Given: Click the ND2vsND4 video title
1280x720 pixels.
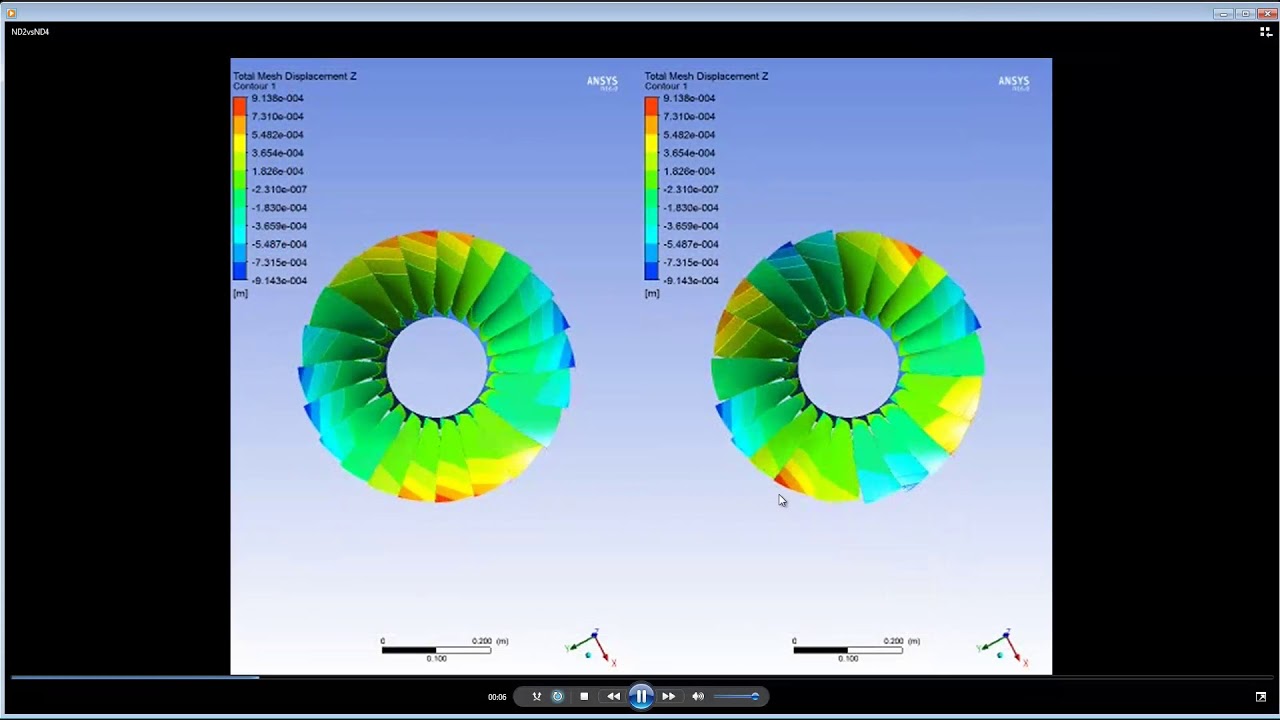Looking at the screenshot, I should (x=30, y=32).
